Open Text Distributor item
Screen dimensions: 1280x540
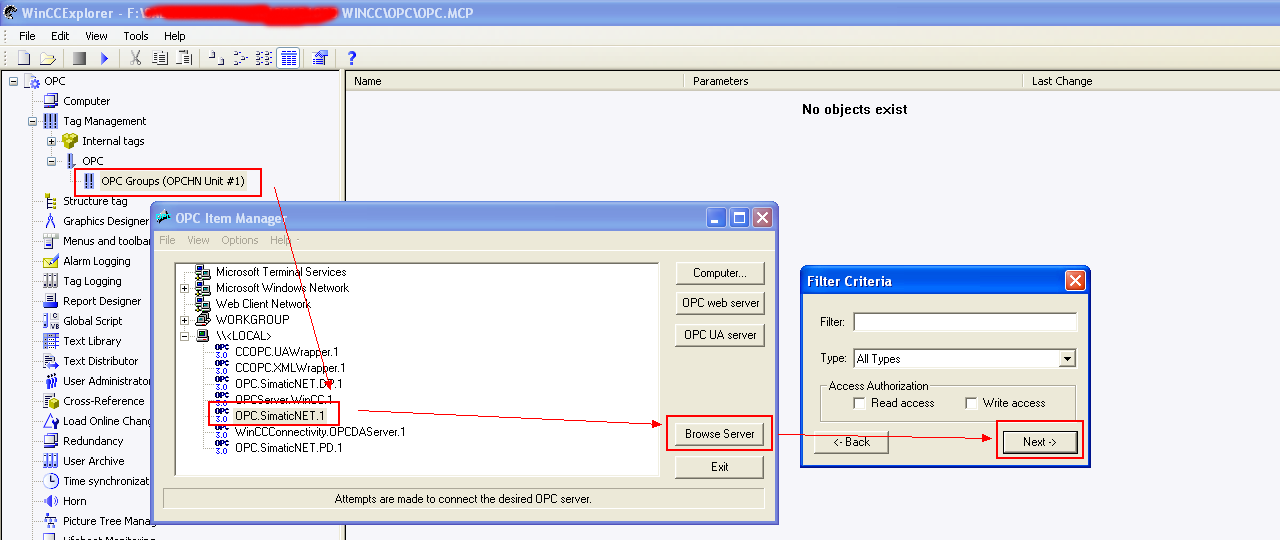pyautogui.click(x=101, y=361)
